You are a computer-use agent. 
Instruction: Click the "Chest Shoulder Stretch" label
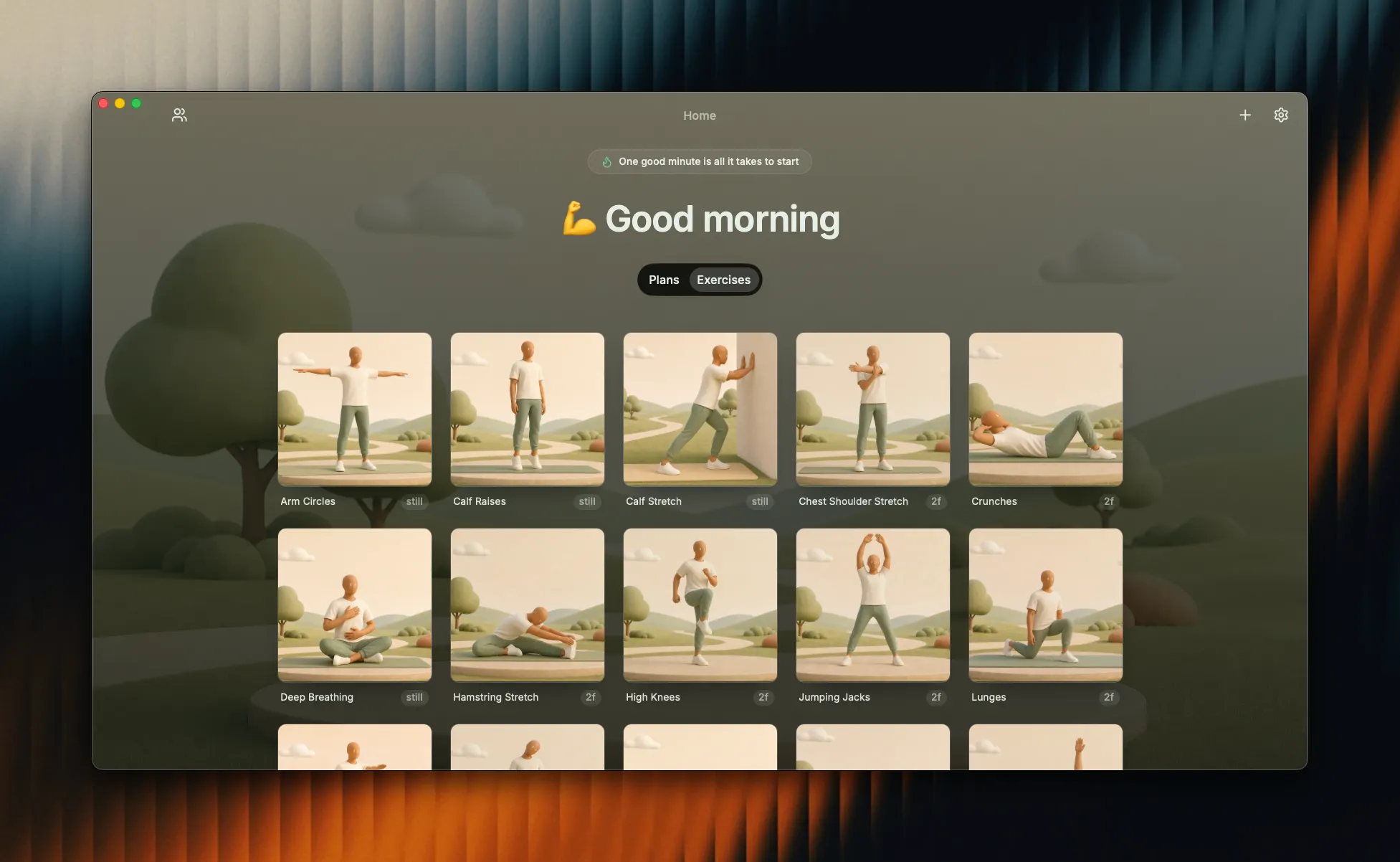click(x=854, y=501)
